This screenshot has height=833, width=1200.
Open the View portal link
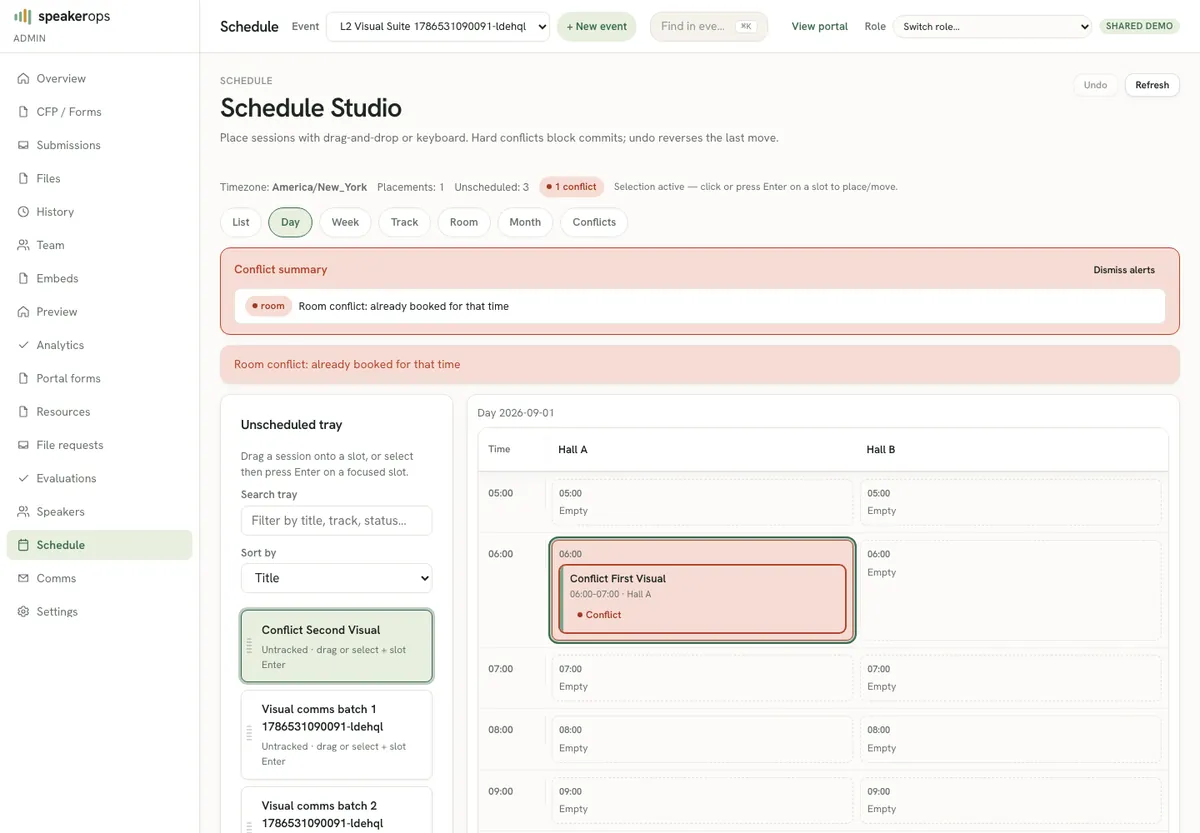[x=820, y=26]
